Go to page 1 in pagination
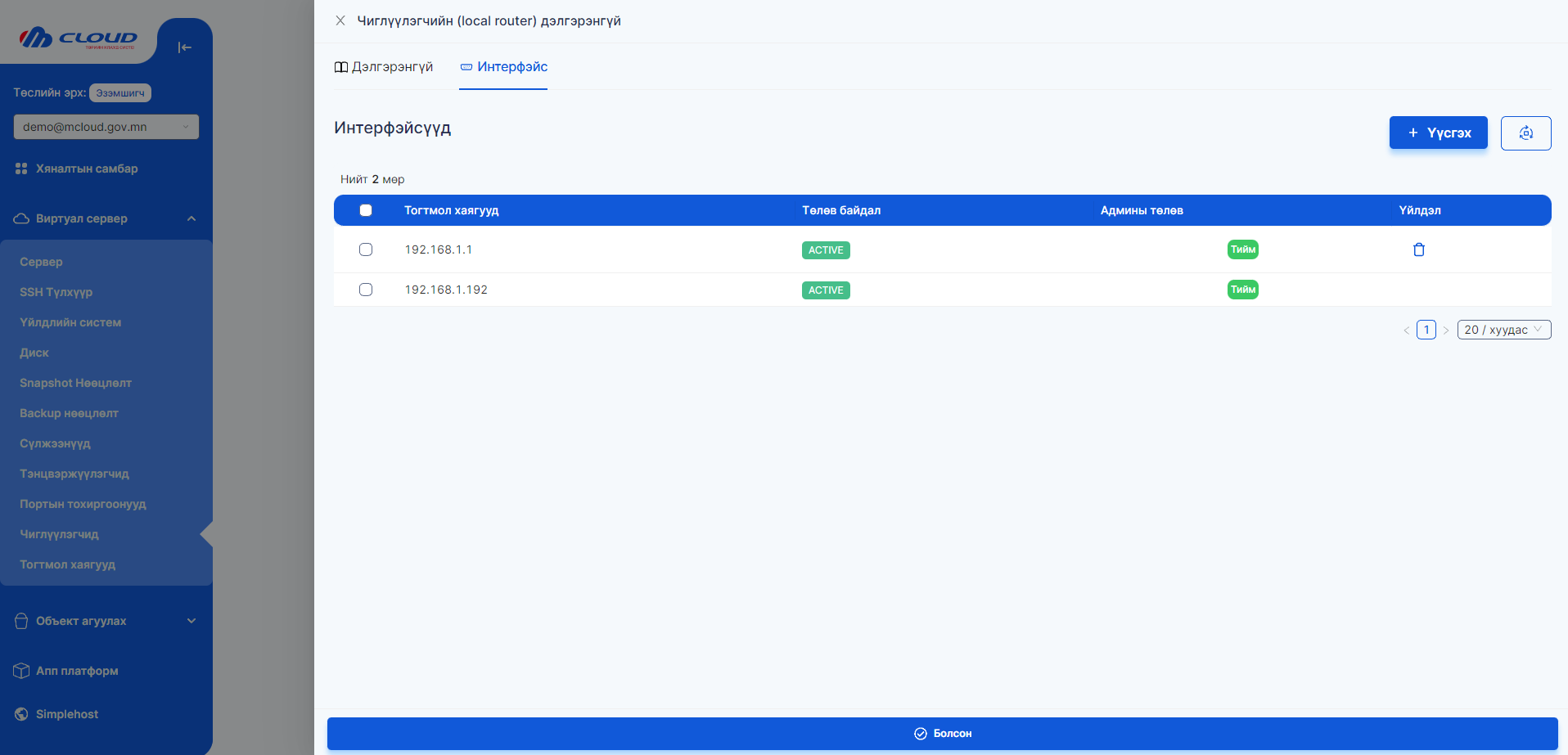Screen dimensions: 1568x755 click(x=1426, y=330)
